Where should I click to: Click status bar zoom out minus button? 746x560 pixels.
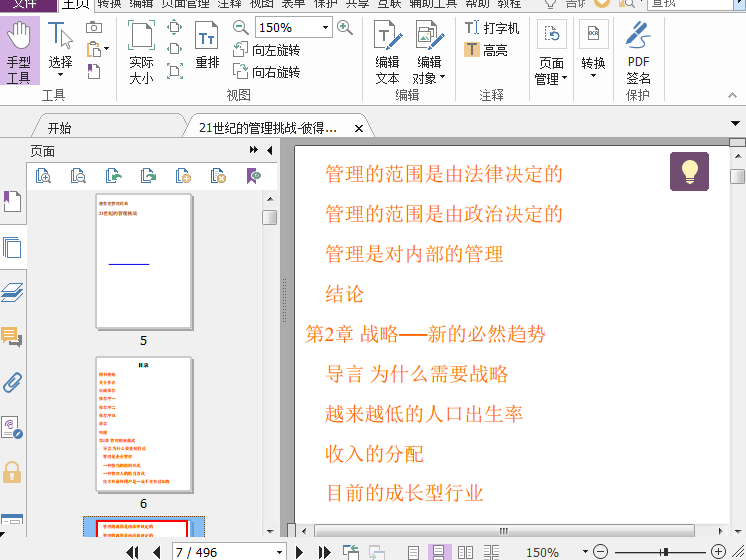[600, 552]
